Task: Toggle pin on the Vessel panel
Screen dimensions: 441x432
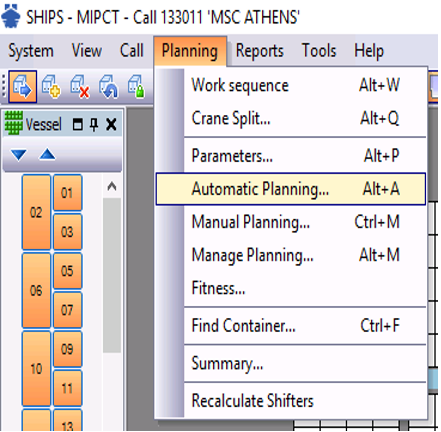Action: [94, 125]
